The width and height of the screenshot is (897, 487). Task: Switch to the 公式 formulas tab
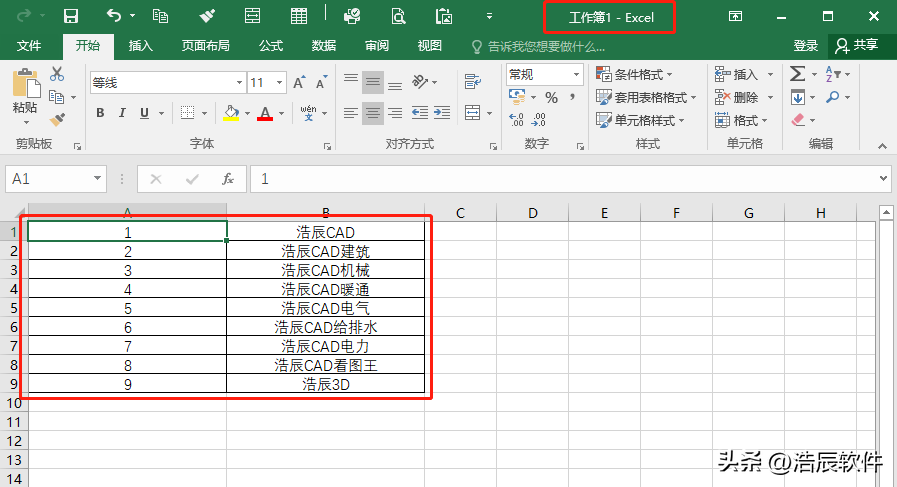271,46
